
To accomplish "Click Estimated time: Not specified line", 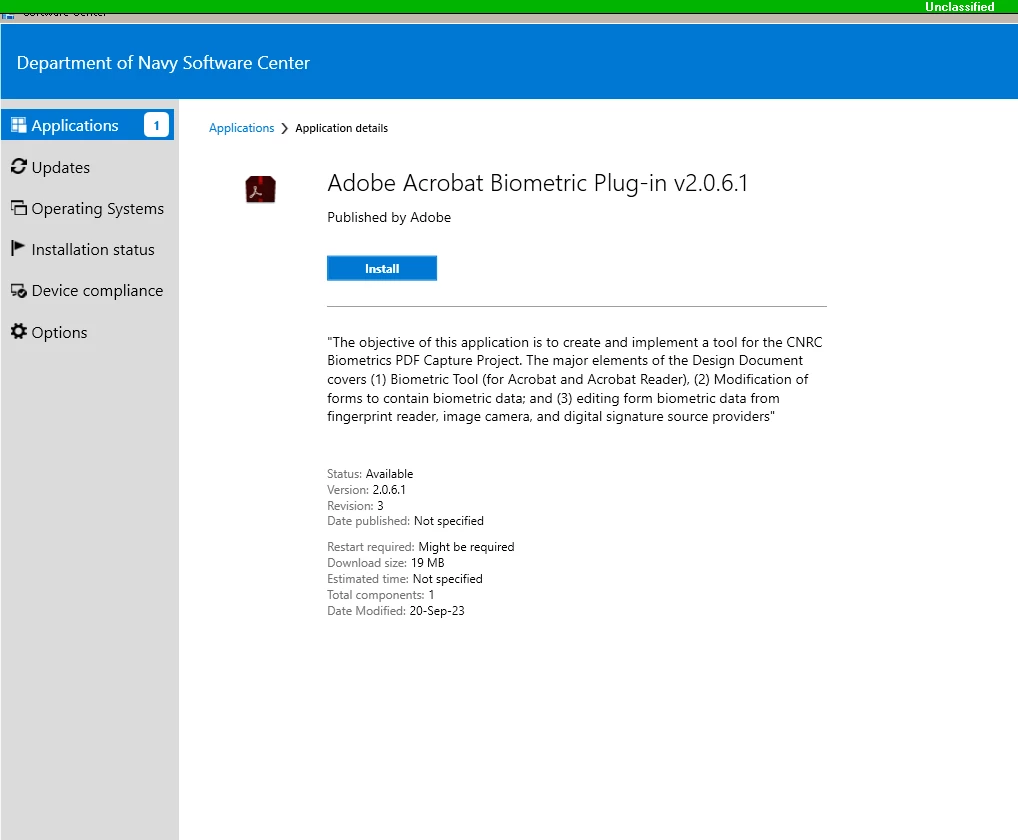I will pos(405,579).
